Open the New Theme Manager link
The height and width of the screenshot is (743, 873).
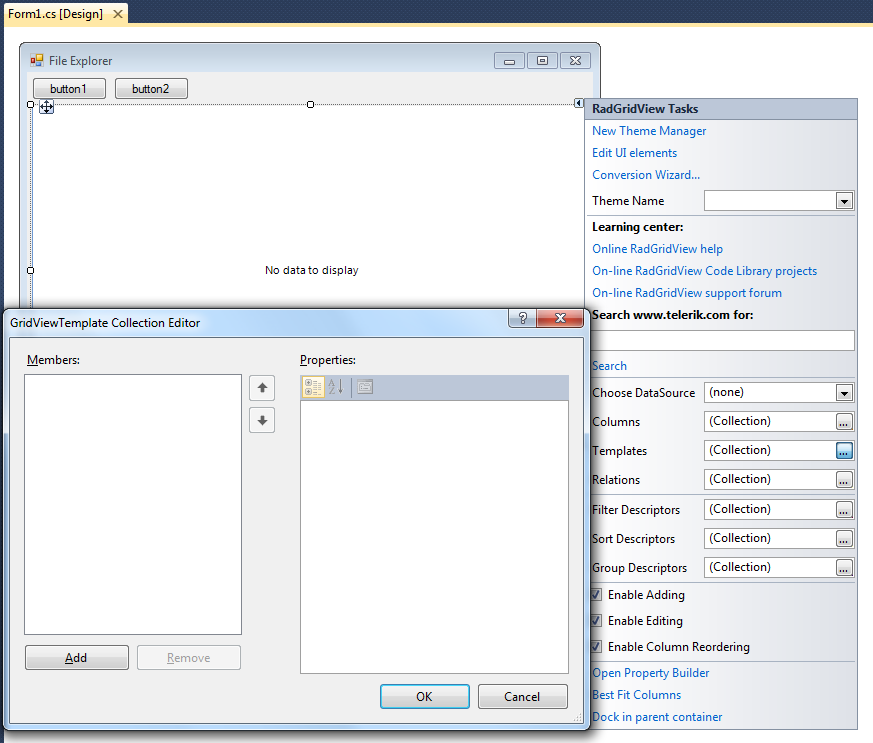pyautogui.click(x=649, y=131)
